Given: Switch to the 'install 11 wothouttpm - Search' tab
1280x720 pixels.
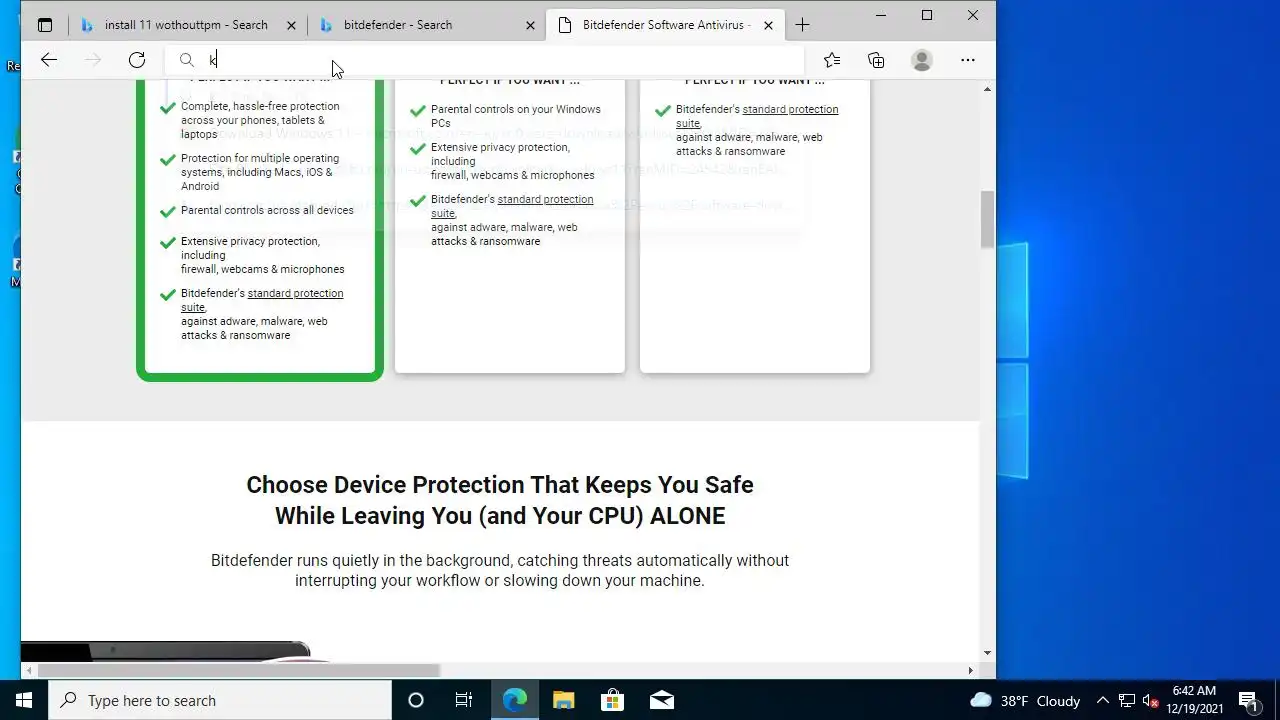Looking at the screenshot, I should point(186,25).
